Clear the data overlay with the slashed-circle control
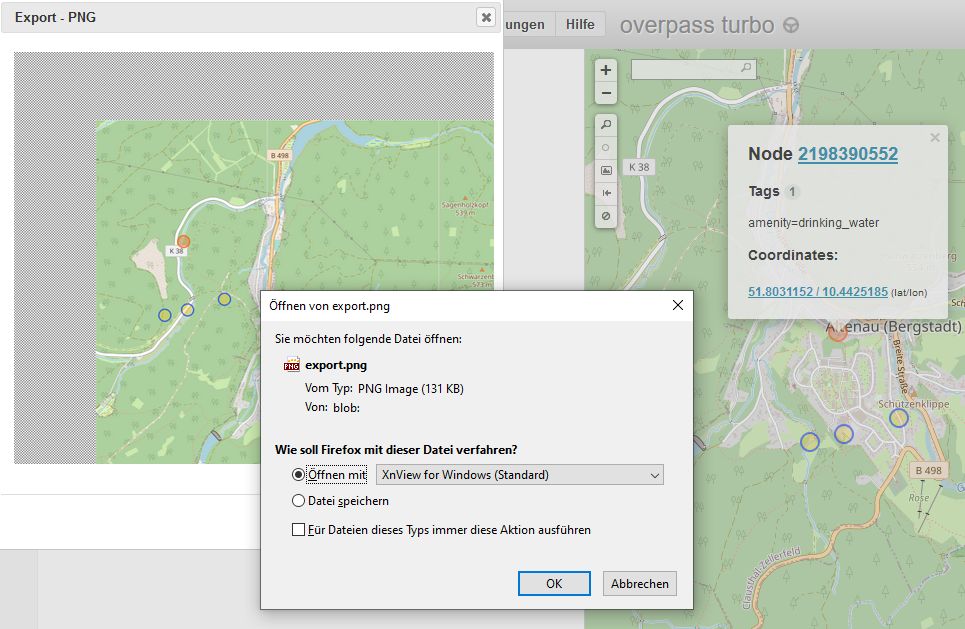The height and width of the screenshot is (629, 965). coord(606,216)
